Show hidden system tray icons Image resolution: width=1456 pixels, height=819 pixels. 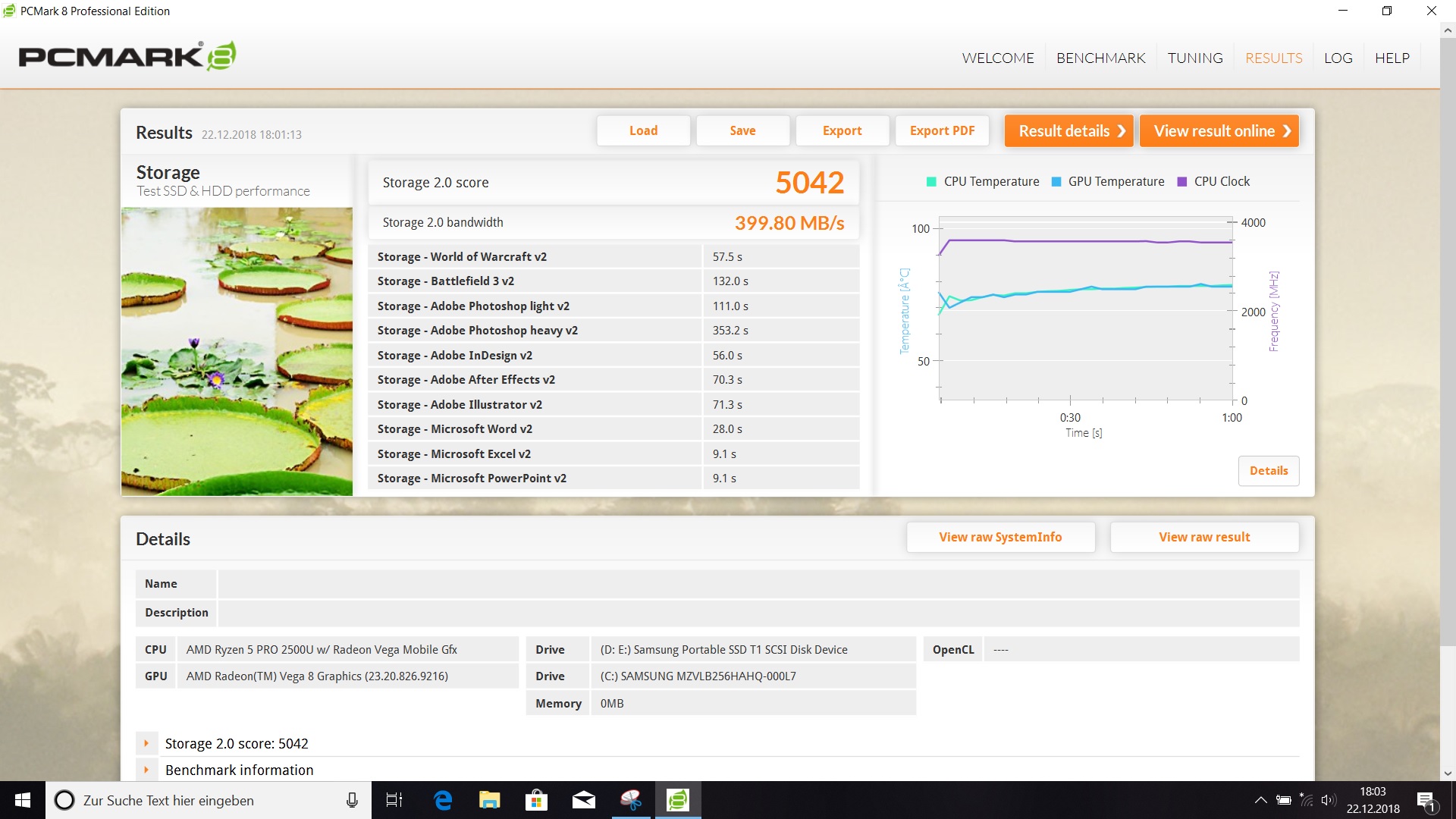[1260, 800]
